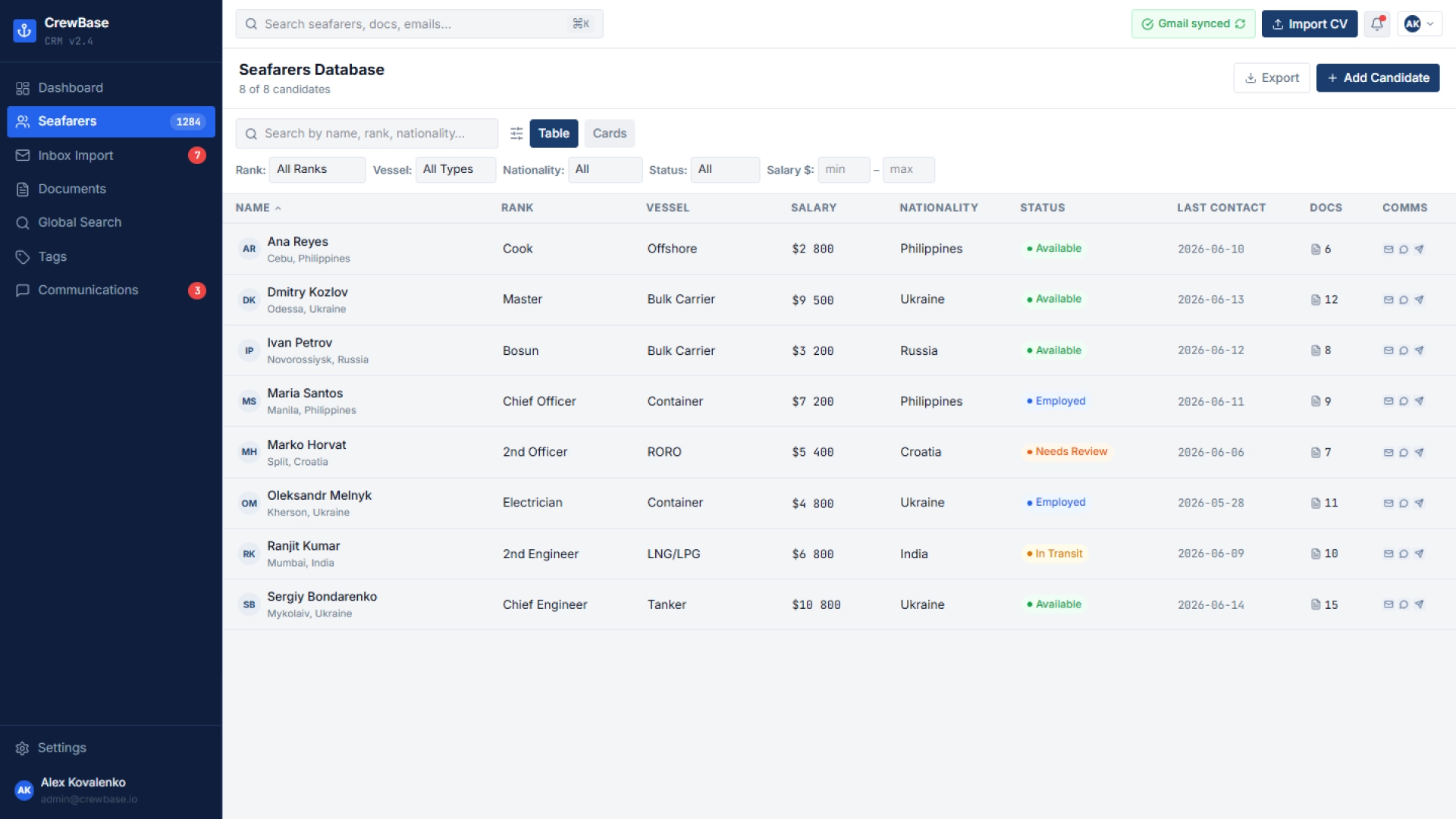Image resolution: width=1456 pixels, height=819 pixels.
Task: Click paper plane icon for Ranjit Kumar
Action: [x=1419, y=554]
